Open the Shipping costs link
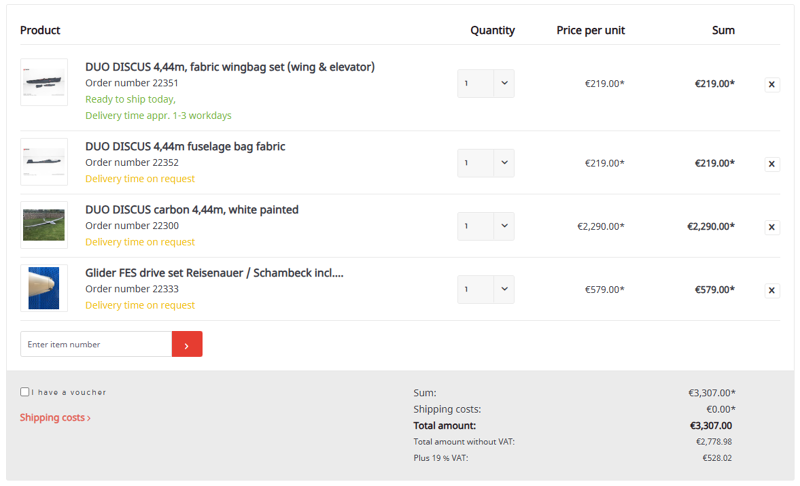800x486 pixels. 55,418
